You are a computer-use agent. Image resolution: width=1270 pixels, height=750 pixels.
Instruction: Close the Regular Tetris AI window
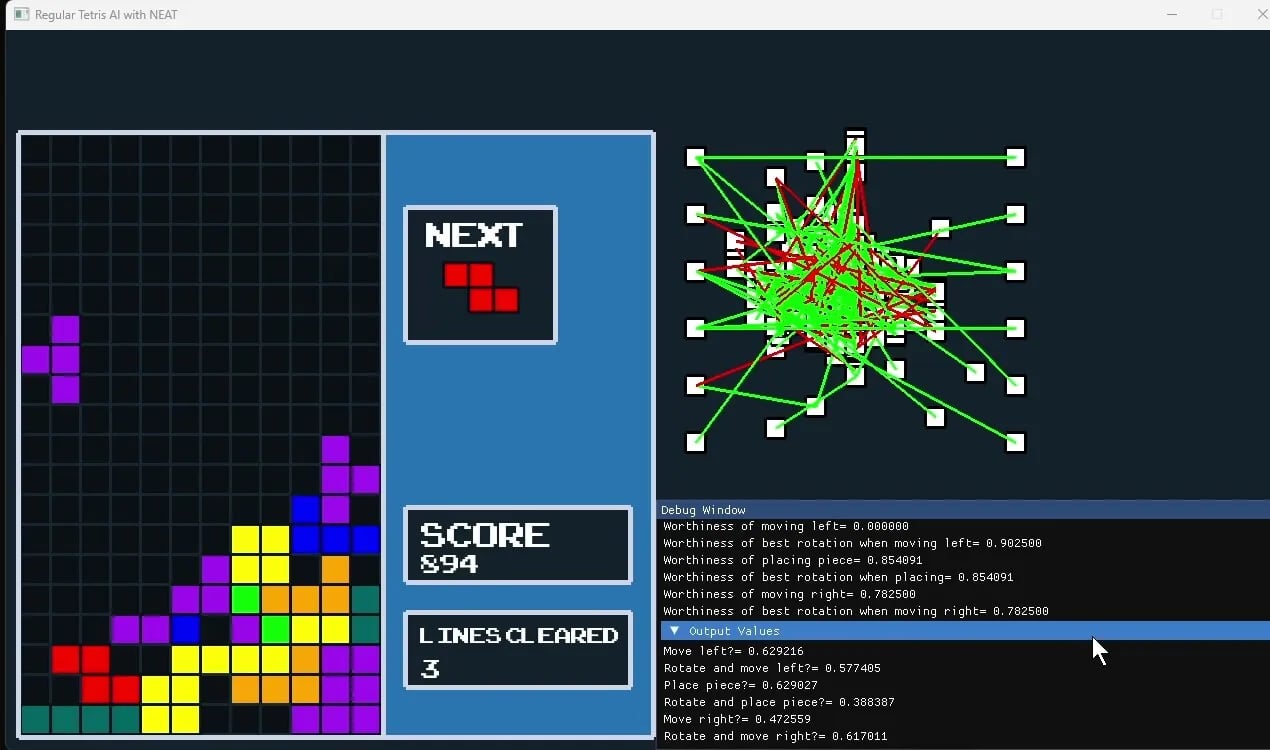pyautogui.click(x=1260, y=14)
